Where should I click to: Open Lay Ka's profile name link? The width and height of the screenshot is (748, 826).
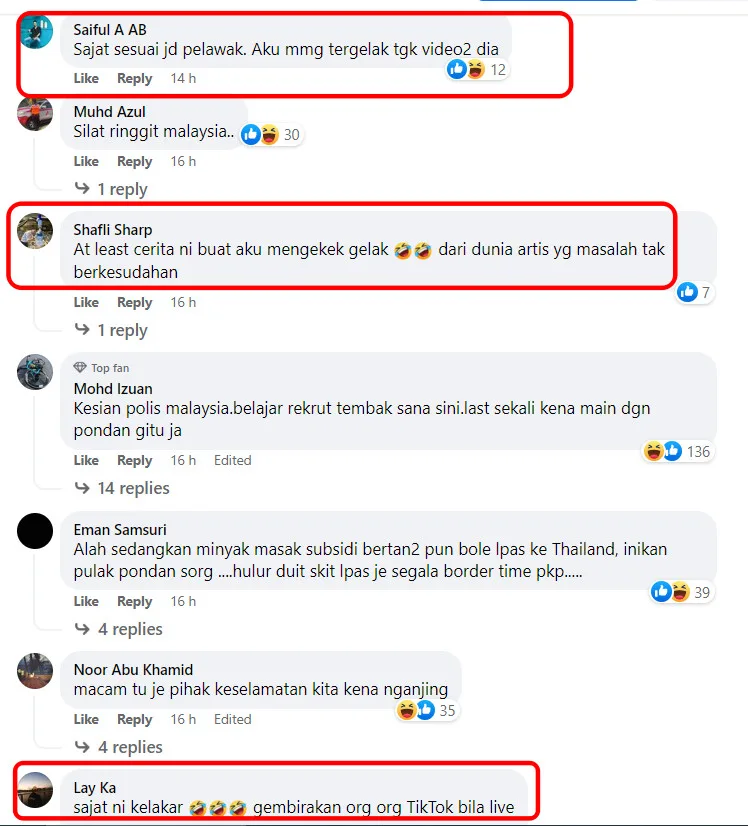pyautogui.click(x=95, y=788)
